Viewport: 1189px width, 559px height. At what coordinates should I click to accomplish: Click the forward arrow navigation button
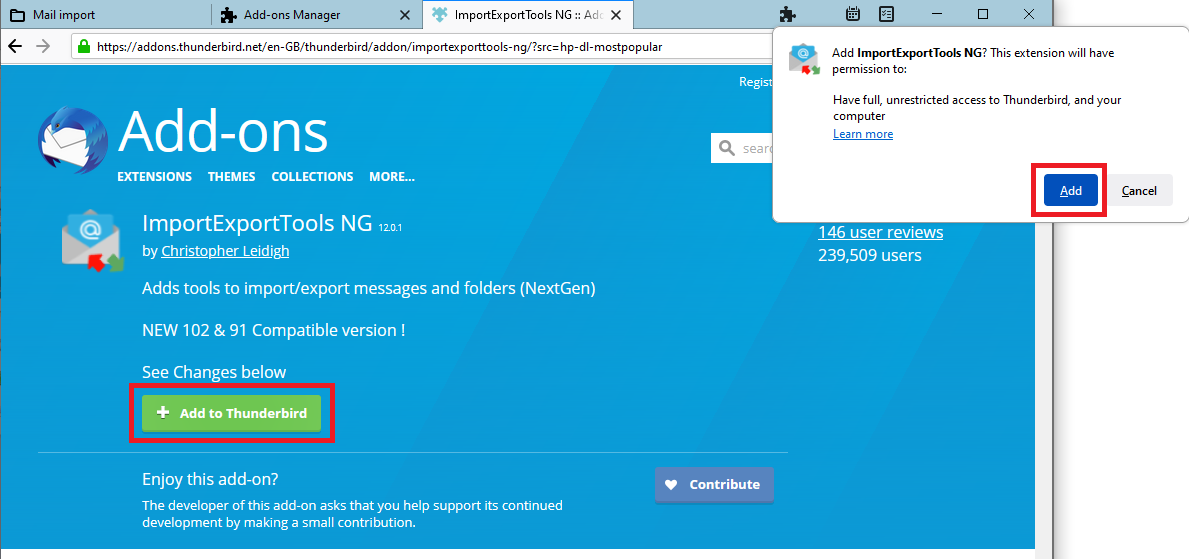[x=42, y=47]
